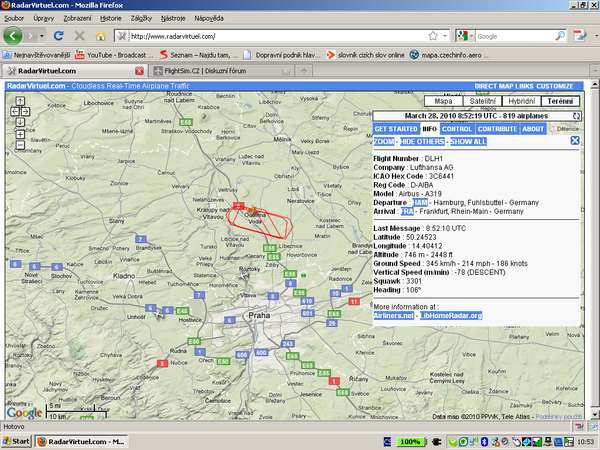Open HAM departure airport link

pos(420,202)
